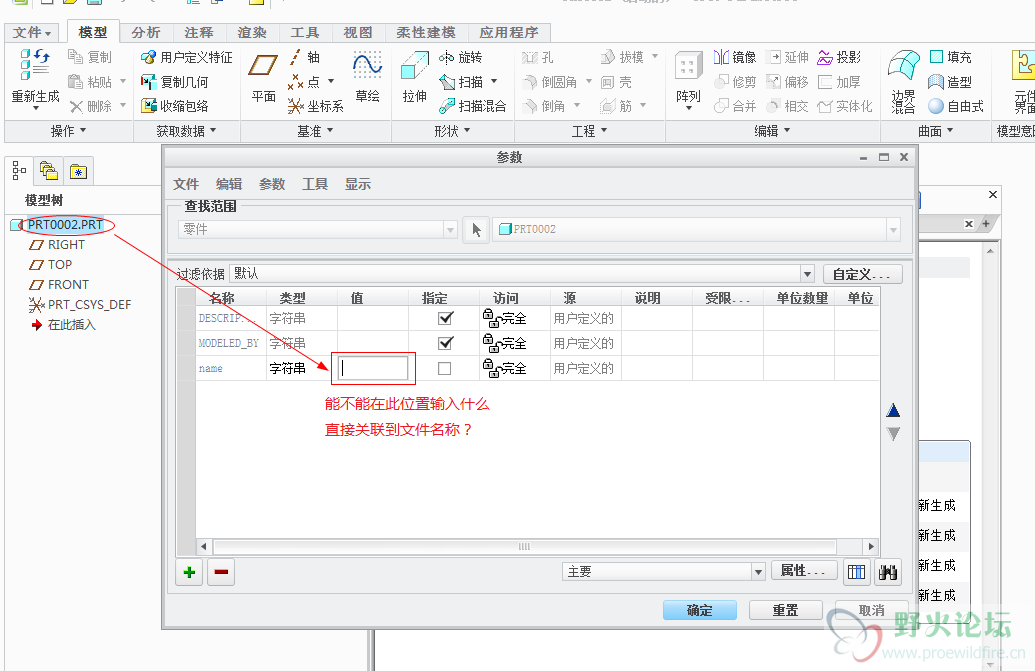
Task: Open the favorites folder tab icon
Action: pyautogui.click(x=79, y=172)
